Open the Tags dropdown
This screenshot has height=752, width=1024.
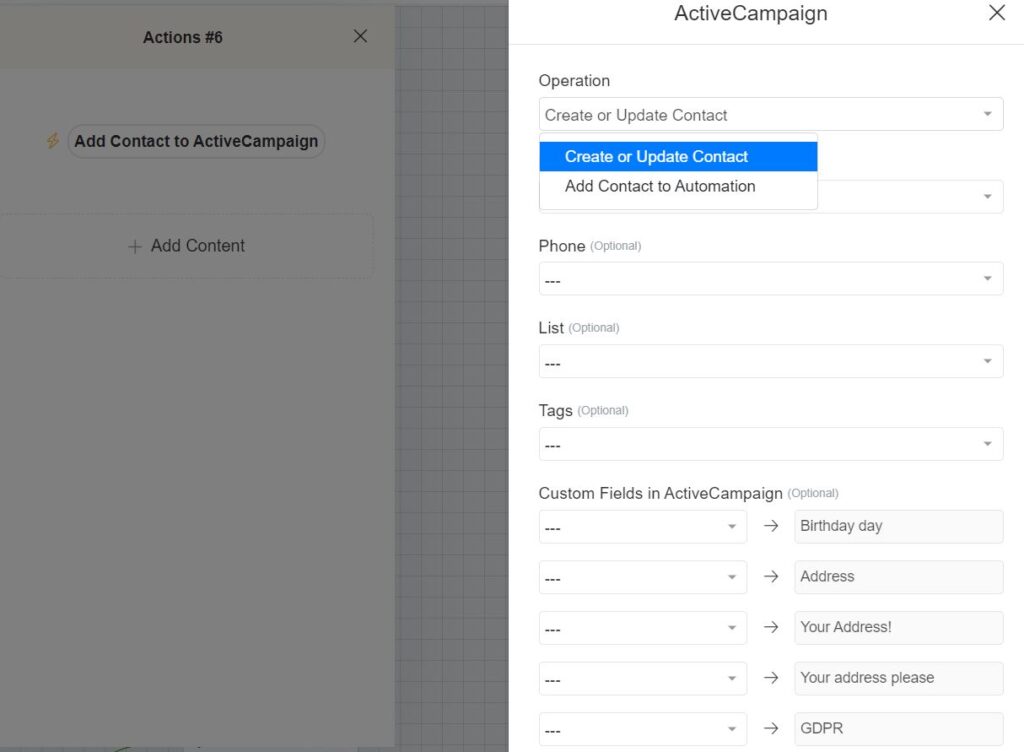[771, 444]
